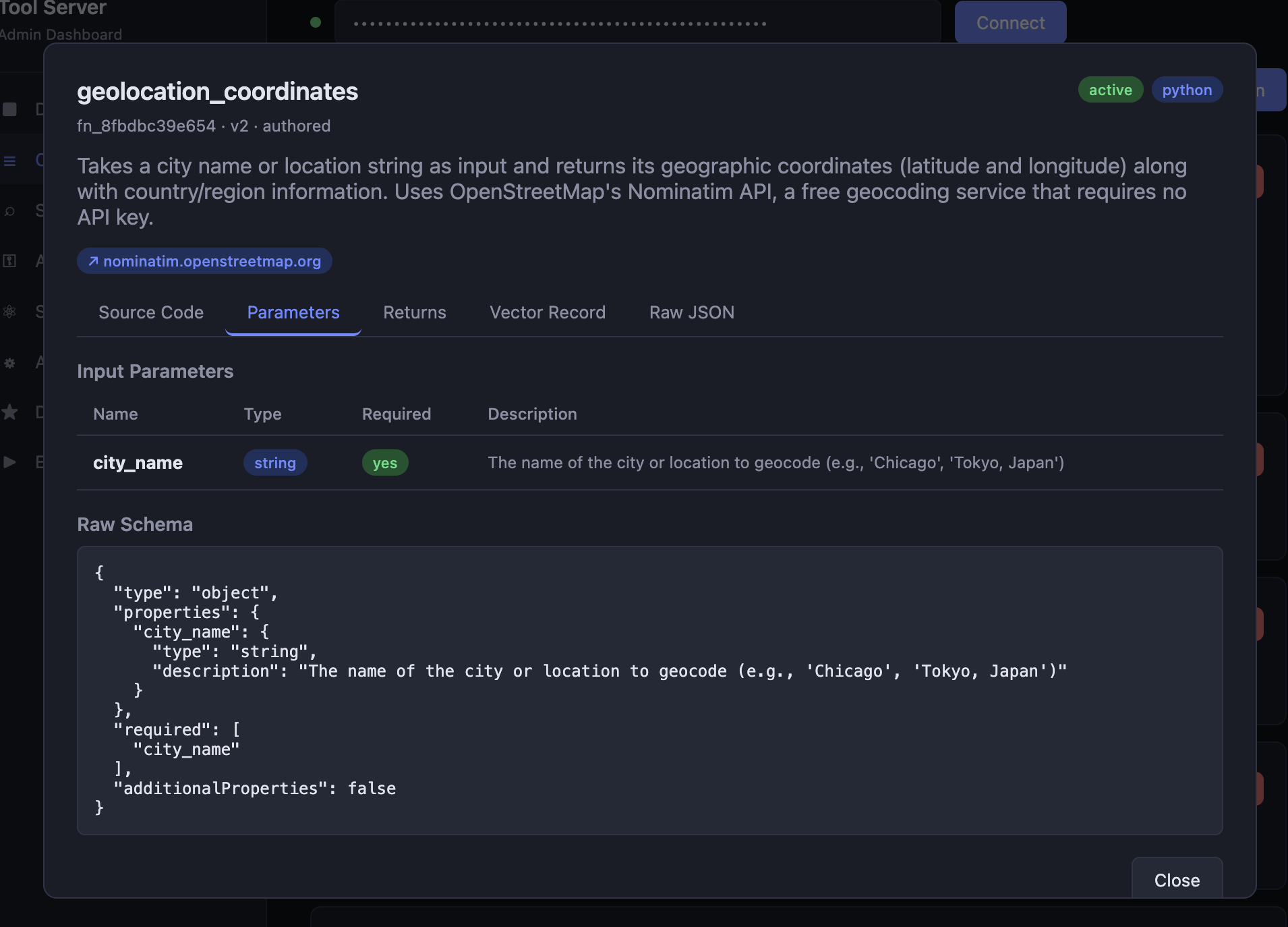1288x927 pixels.
Task: Open the Vector Record tab
Action: tap(548, 312)
